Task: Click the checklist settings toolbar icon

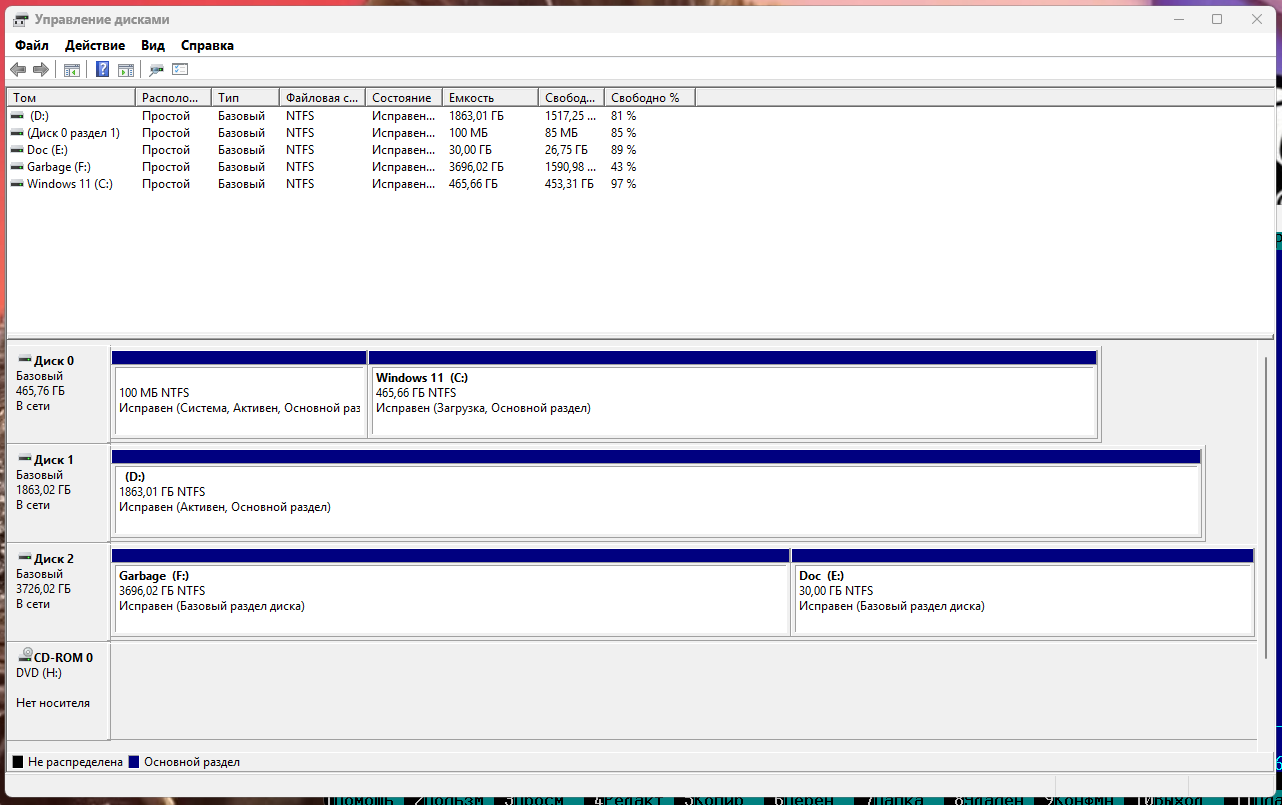Action: click(x=180, y=70)
